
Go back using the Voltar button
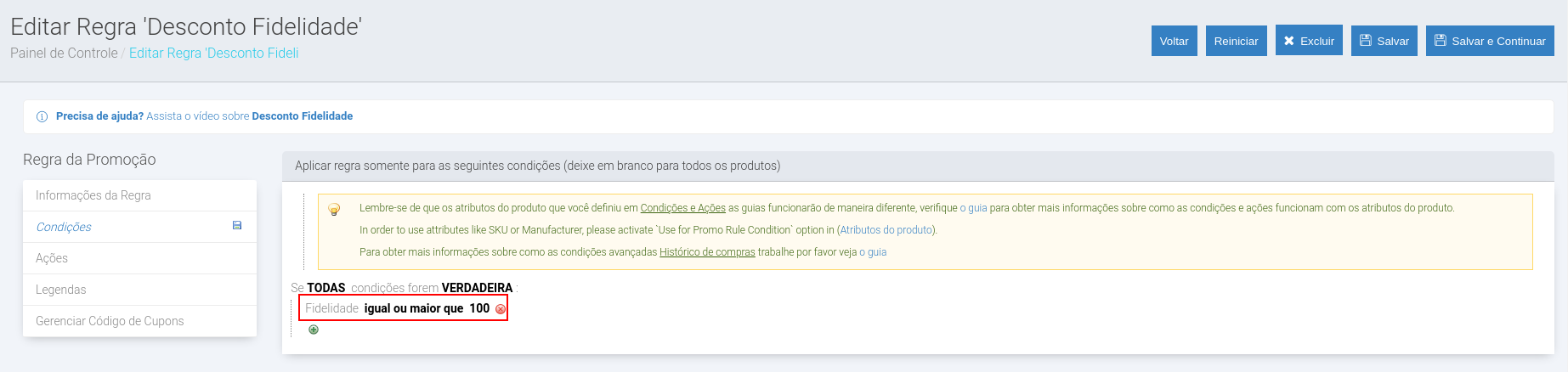click(1174, 41)
